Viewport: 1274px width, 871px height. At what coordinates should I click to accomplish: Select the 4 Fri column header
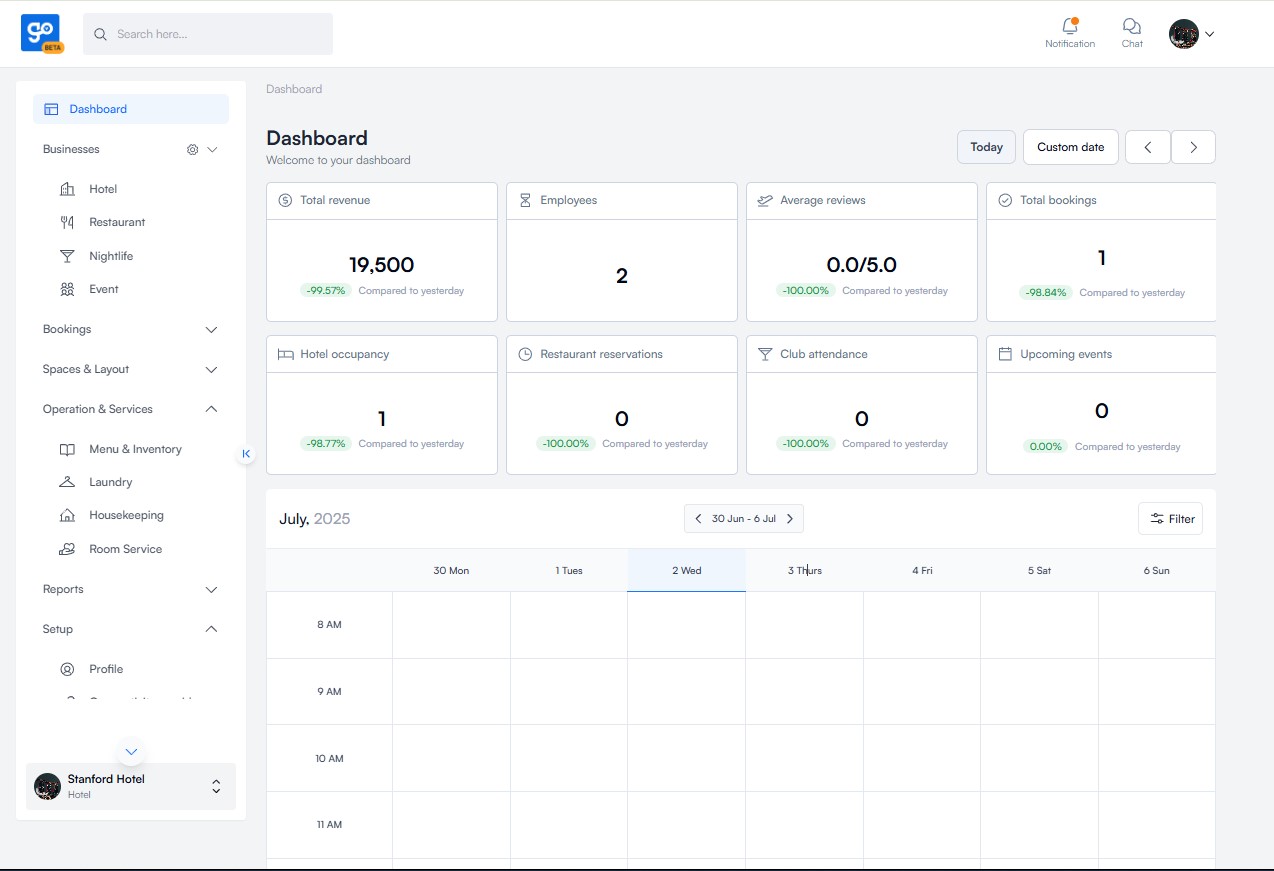(x=922, y=570)
